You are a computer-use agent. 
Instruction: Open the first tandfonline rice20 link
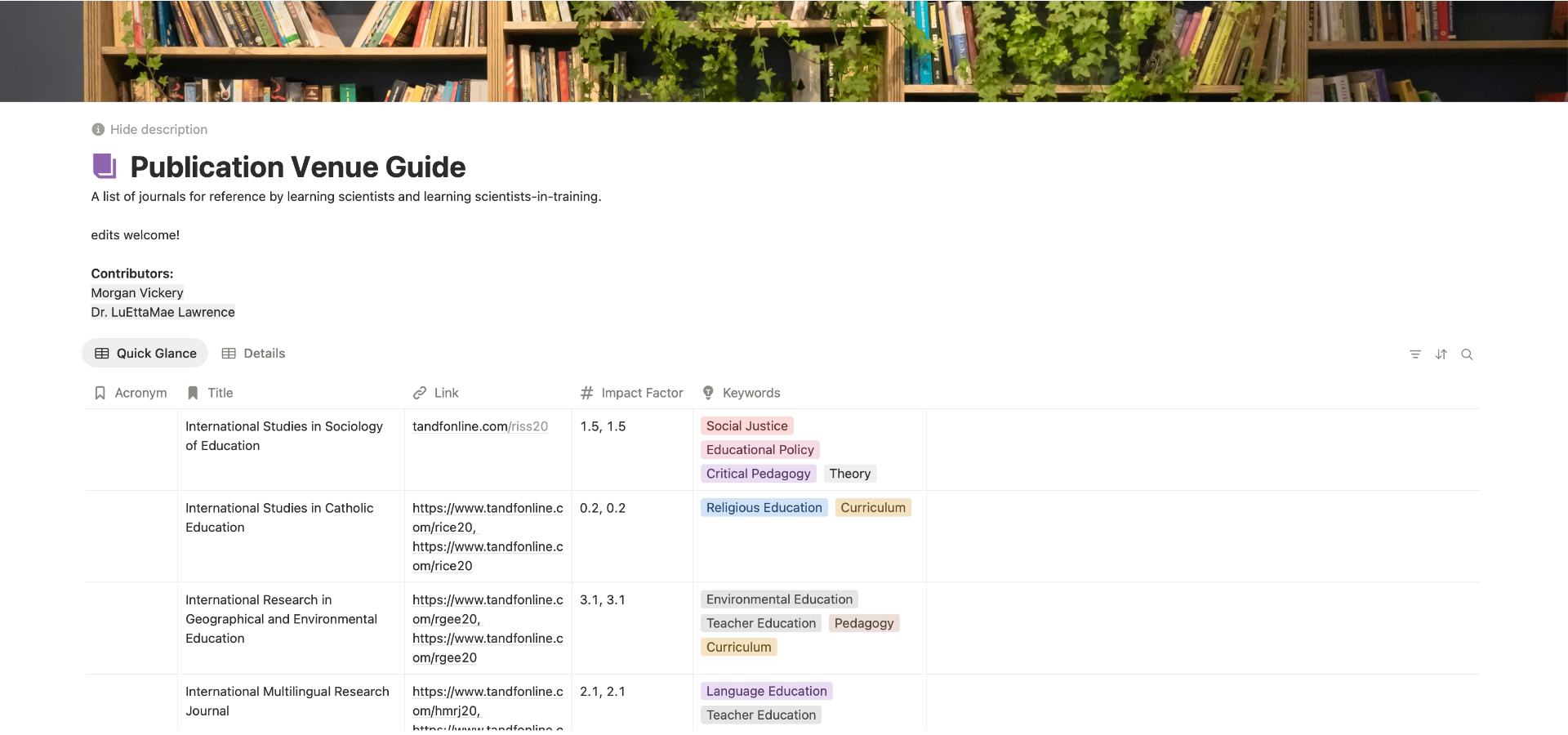pos(488,518)
